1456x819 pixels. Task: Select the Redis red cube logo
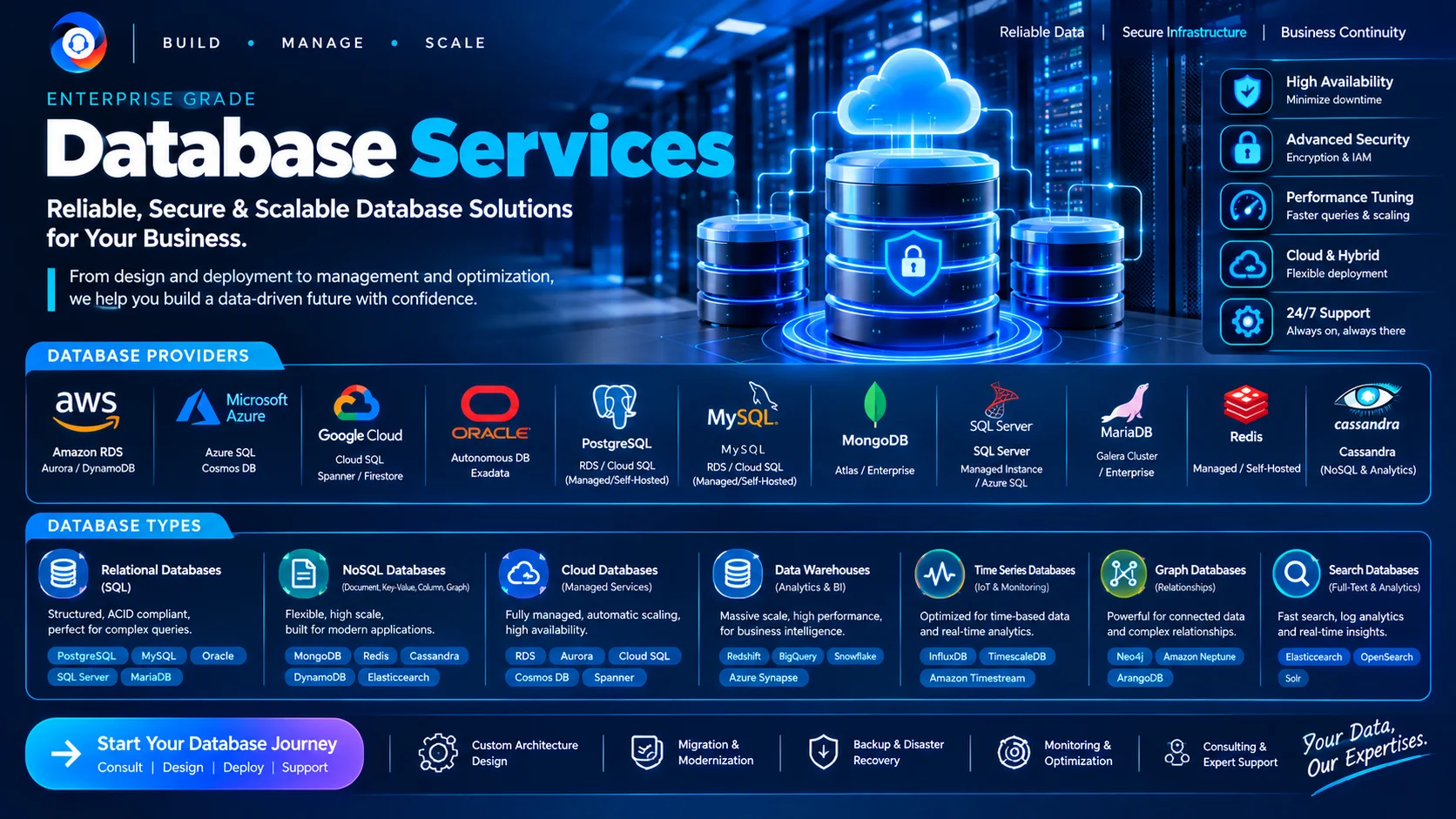(x=1246, y=405)
